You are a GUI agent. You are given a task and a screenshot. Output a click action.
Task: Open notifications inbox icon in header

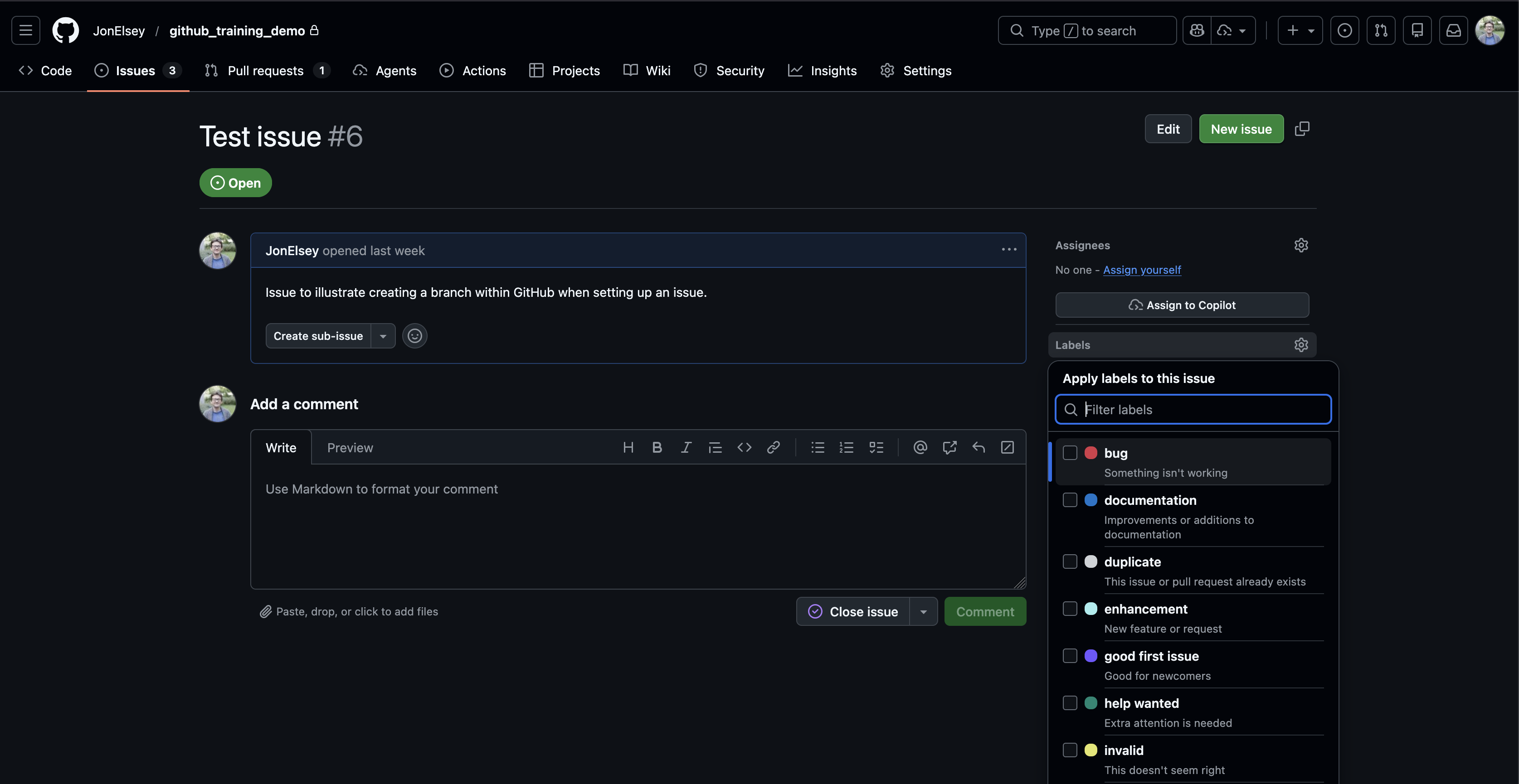1453,31
